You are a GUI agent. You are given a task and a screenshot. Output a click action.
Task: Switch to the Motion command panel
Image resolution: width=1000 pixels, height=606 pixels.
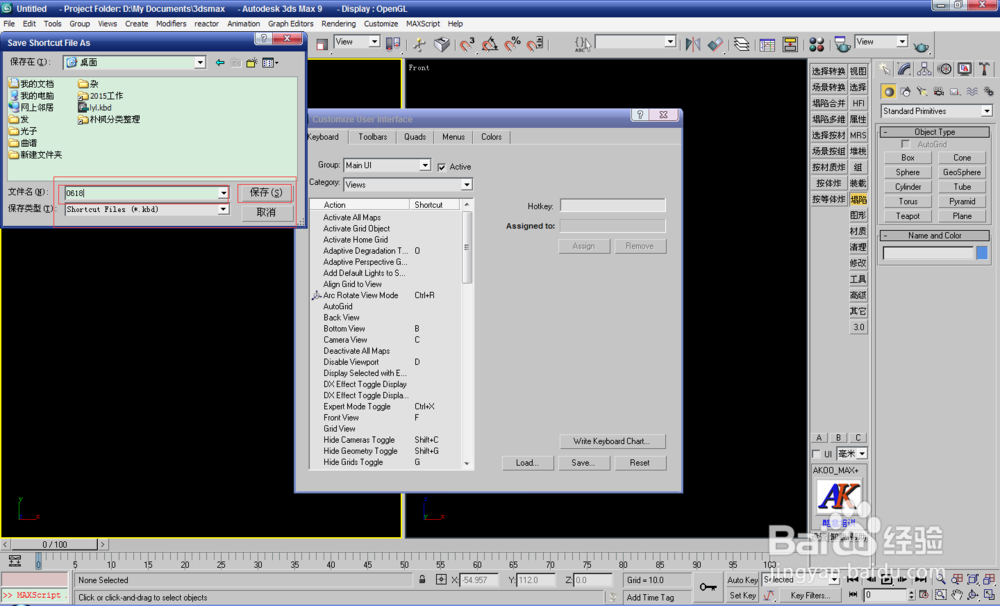(945, 69)
